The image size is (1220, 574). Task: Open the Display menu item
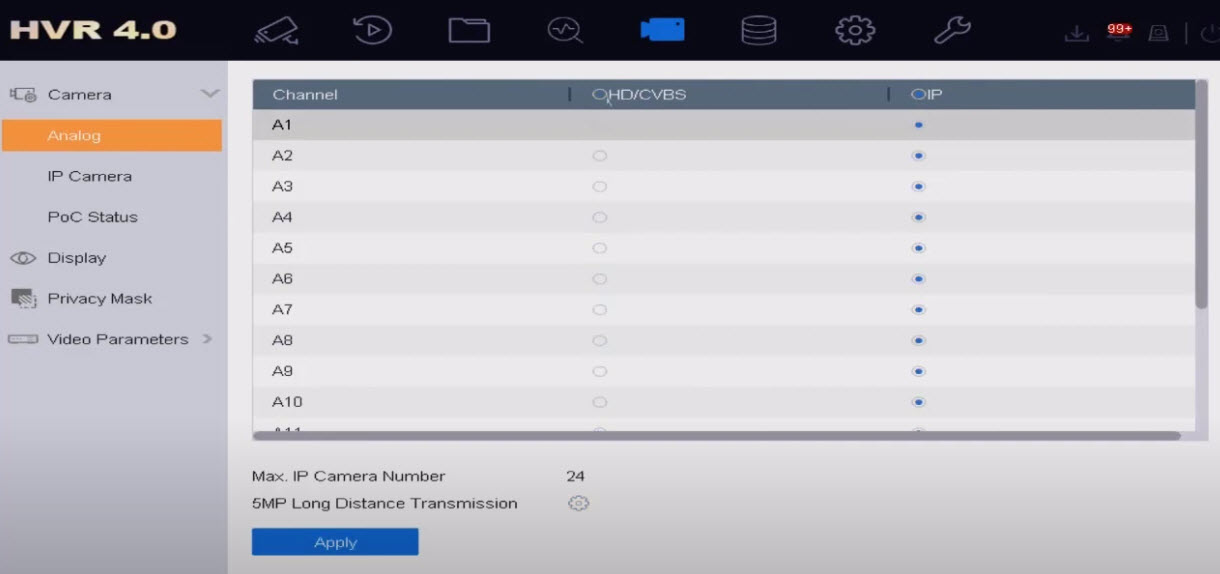coord(76,258)
